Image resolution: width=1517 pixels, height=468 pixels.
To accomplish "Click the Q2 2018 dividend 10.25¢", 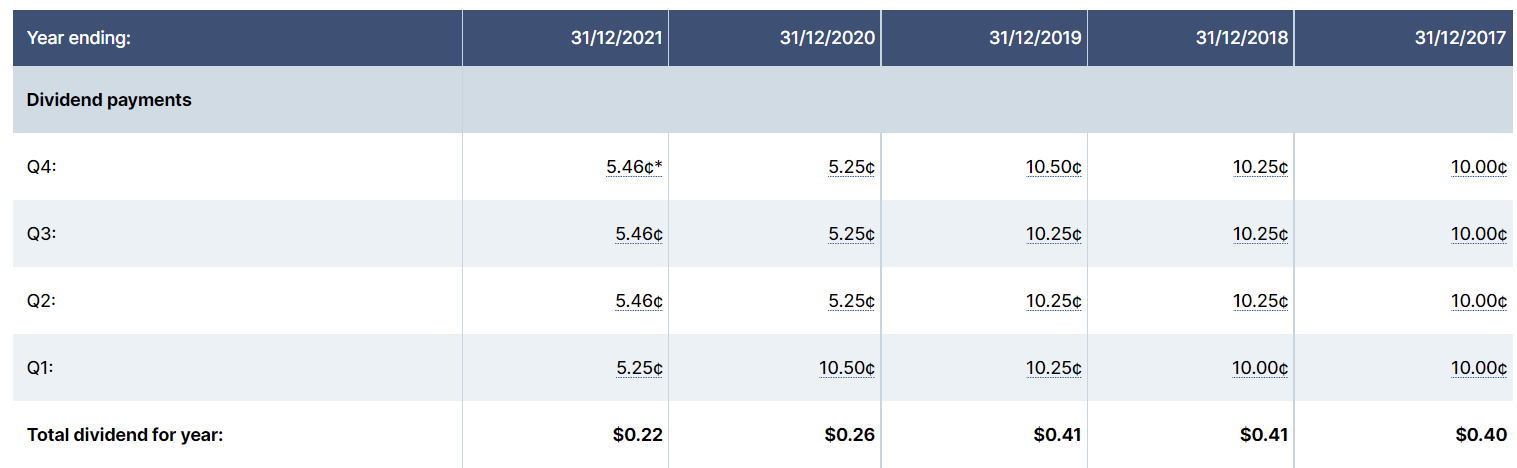I will 1260,301.
